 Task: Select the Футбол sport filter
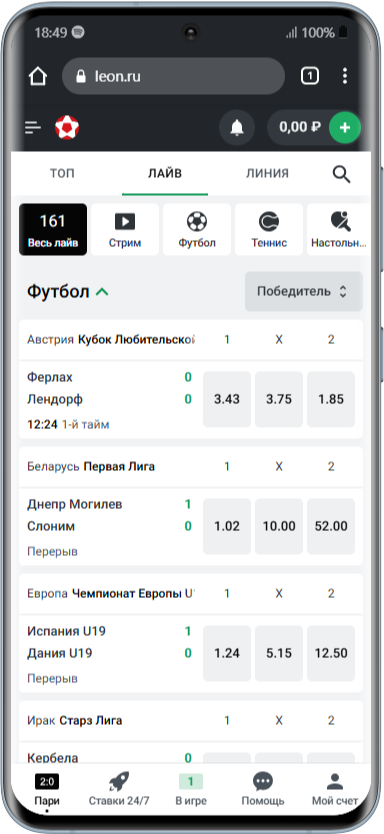197,230
